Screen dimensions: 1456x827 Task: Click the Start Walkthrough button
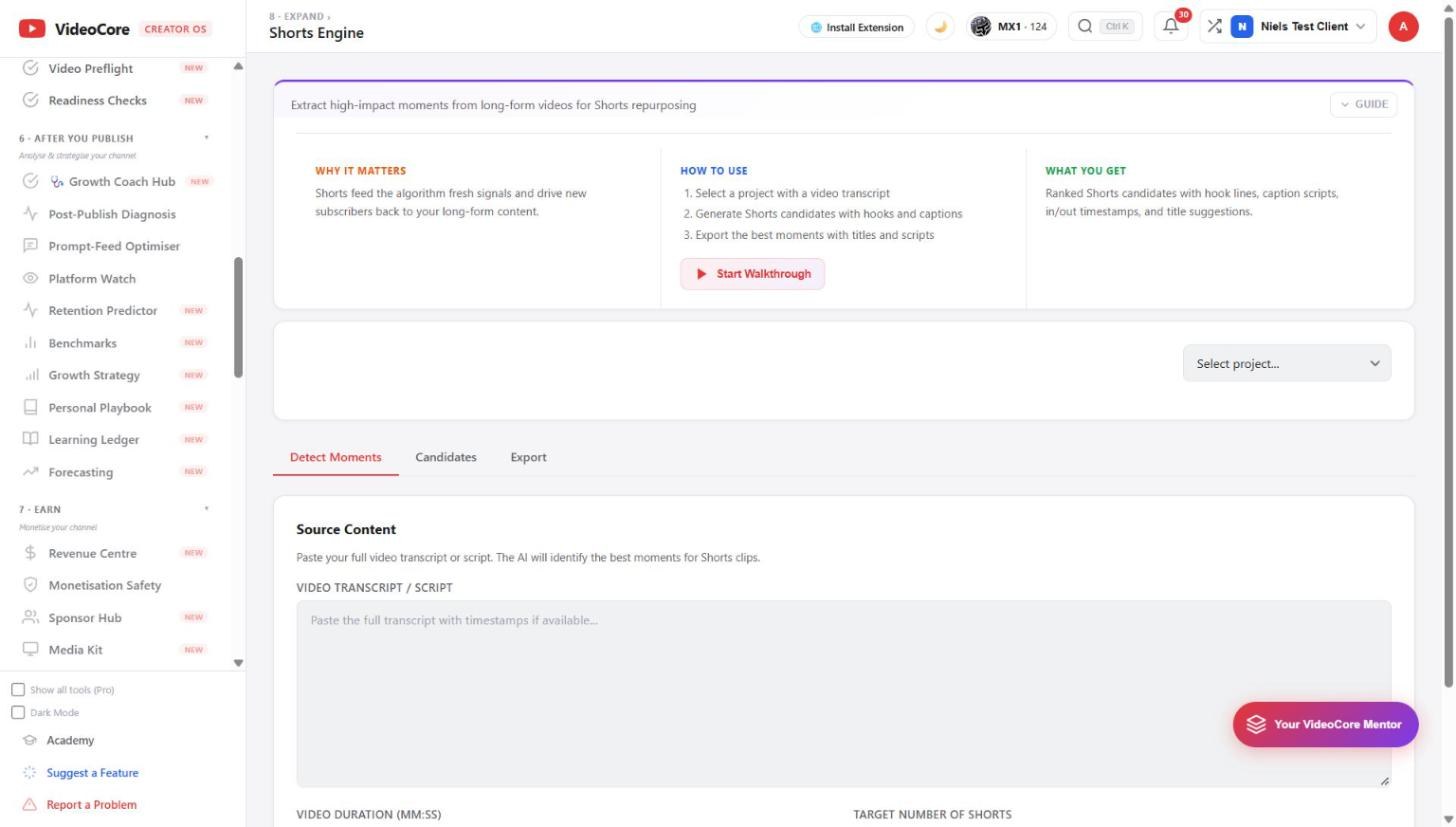753,274
